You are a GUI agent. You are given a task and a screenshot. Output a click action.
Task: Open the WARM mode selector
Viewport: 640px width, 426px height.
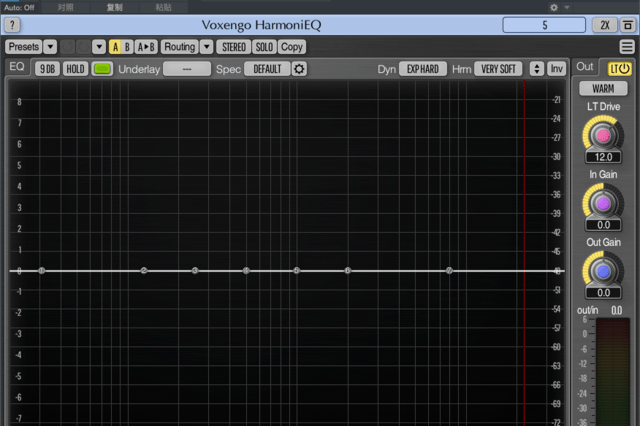pyautogui.click(x=603, y=89)
